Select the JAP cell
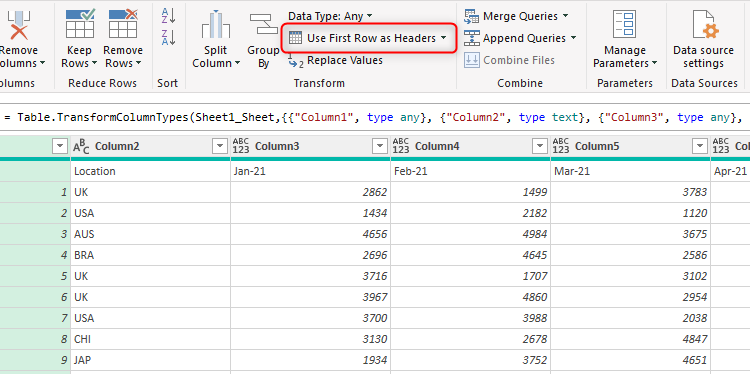 [x=150, y=360]
